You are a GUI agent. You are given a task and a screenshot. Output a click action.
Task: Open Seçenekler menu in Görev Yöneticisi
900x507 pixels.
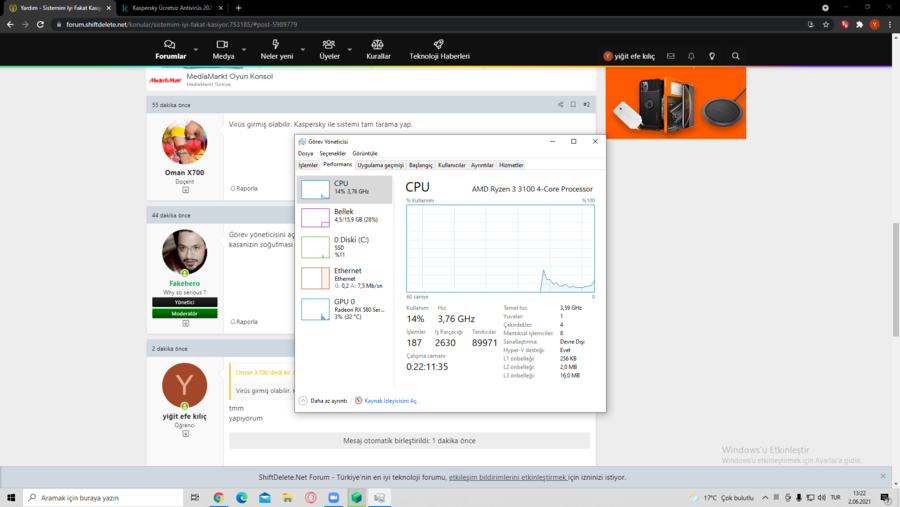coord(332,153)
